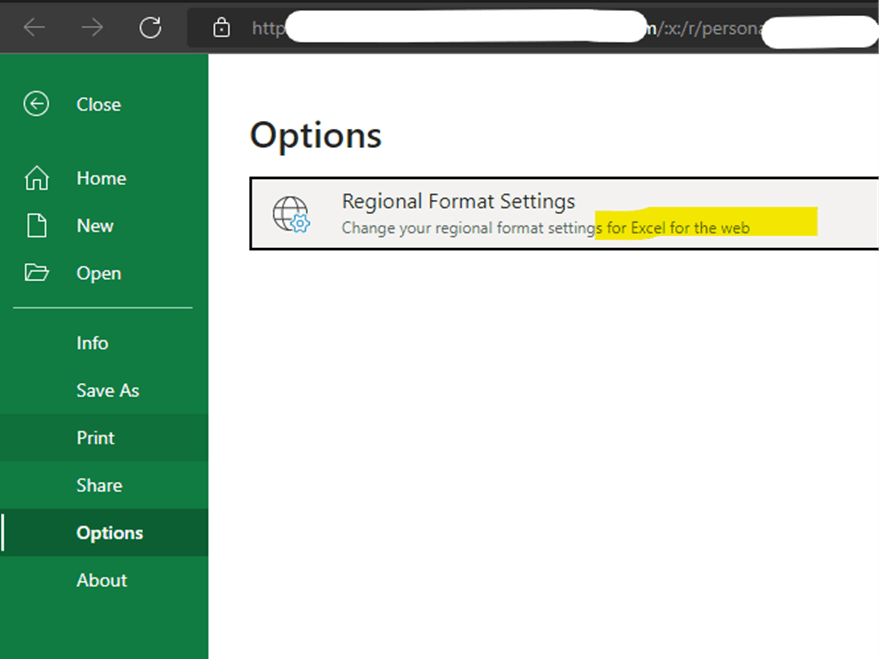The image size is (880, 659).
Task: Click the globe gear Regional Format icon
Action: pyautogui.click(x=291, y=214)
